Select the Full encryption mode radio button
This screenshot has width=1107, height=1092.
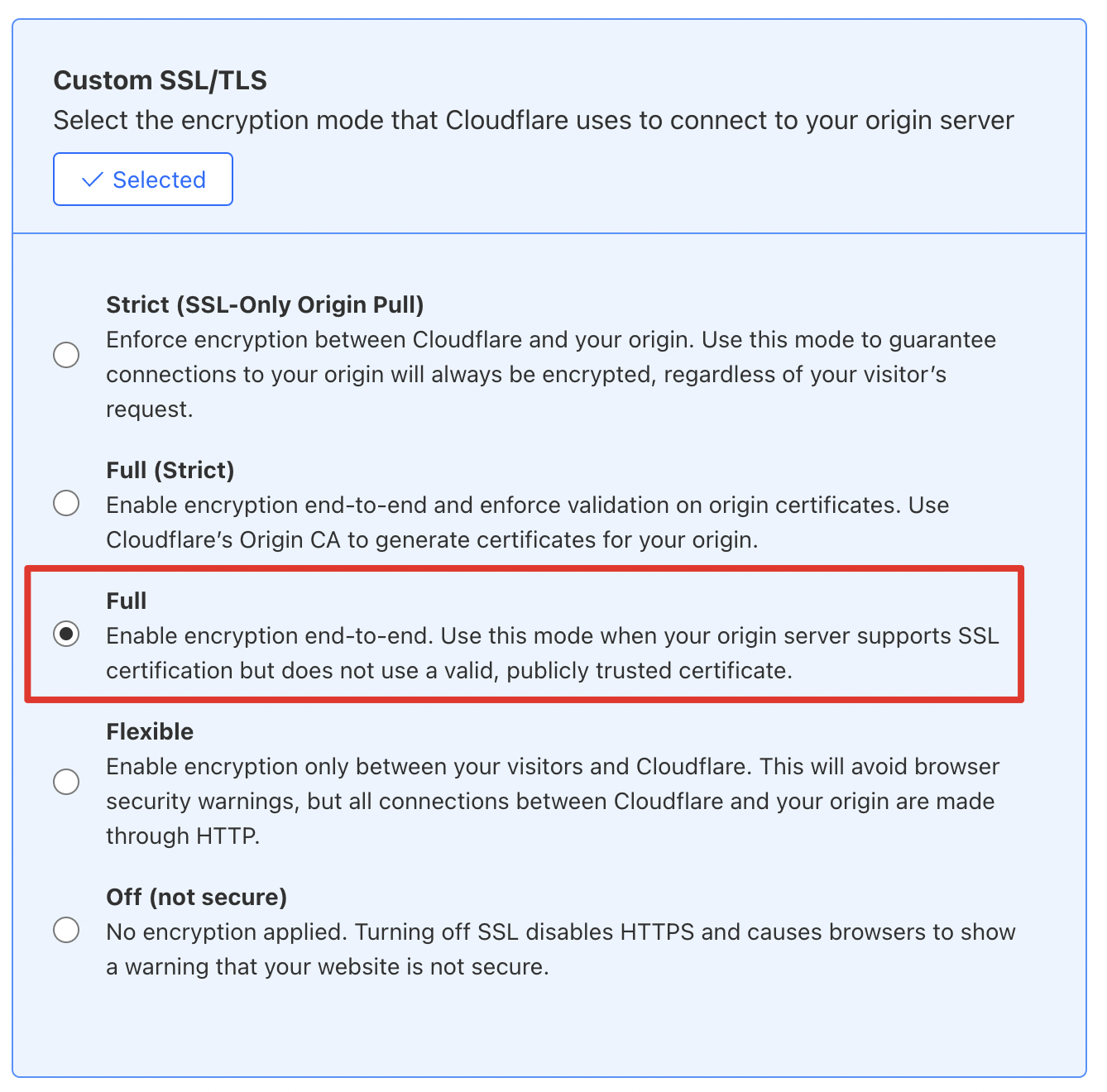pyautogui.click(x=66, y=634)
